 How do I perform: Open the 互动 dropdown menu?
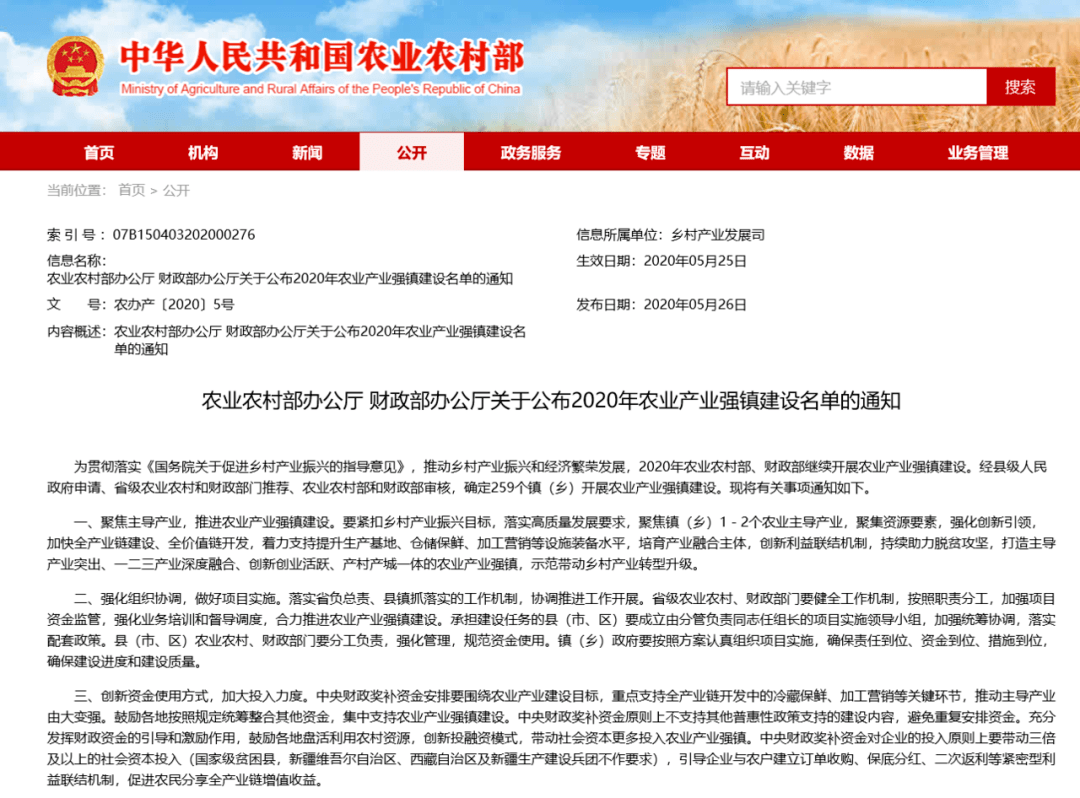pos(757,151)
